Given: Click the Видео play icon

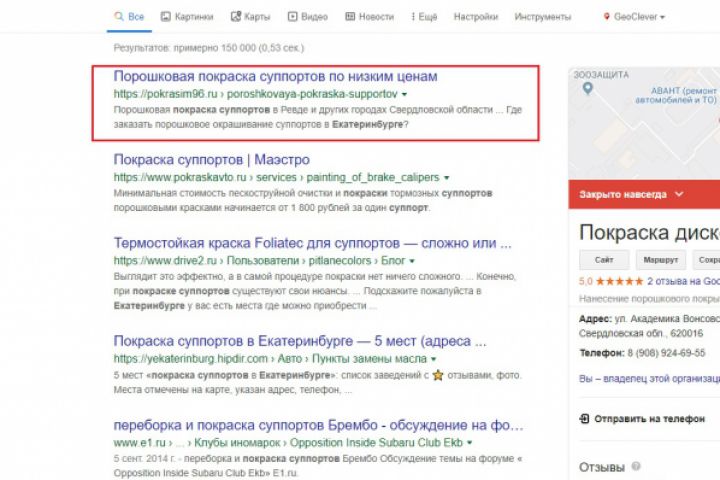Looking at the screenshot, I should point(291,17).
